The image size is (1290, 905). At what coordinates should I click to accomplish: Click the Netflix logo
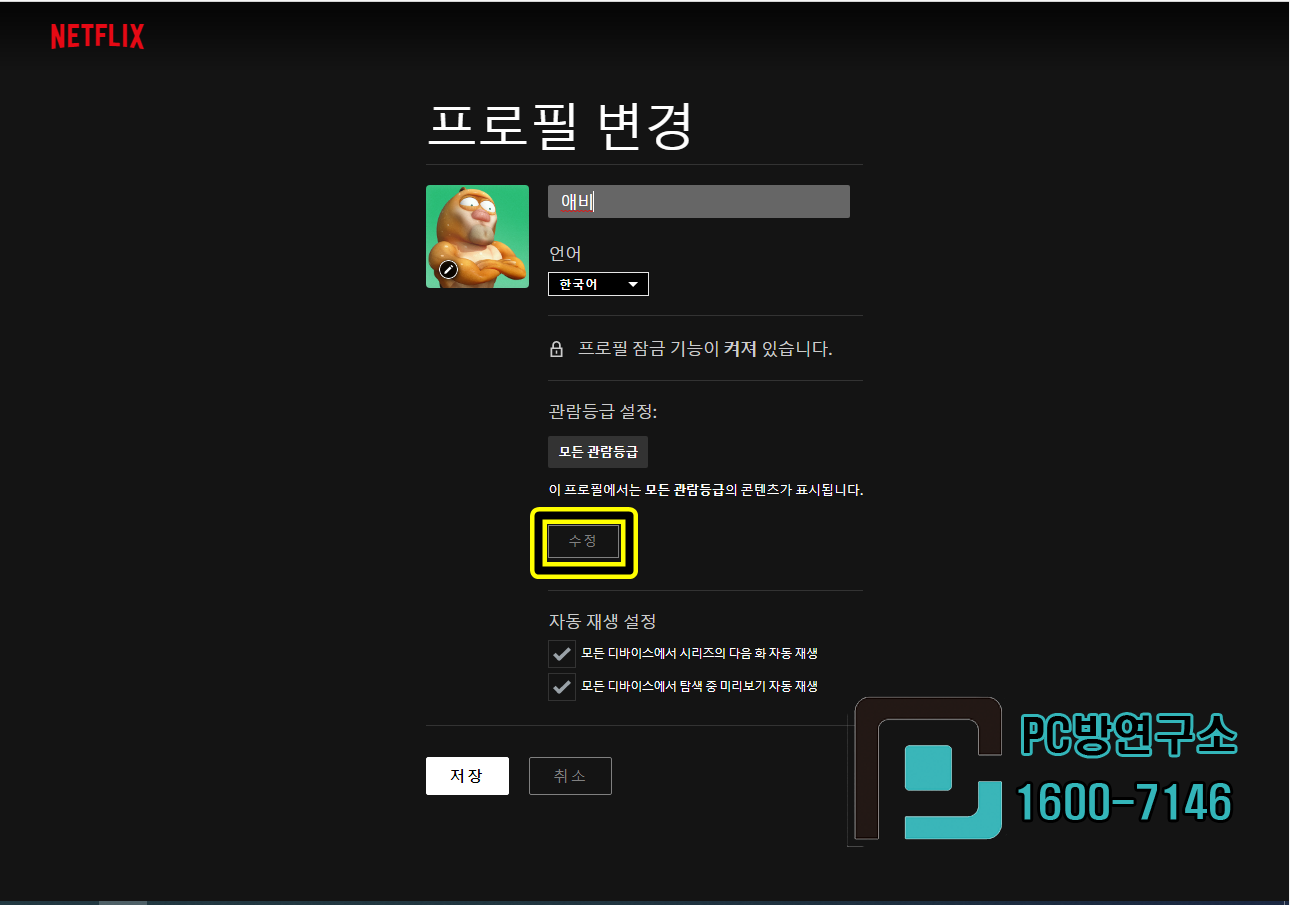98,37
